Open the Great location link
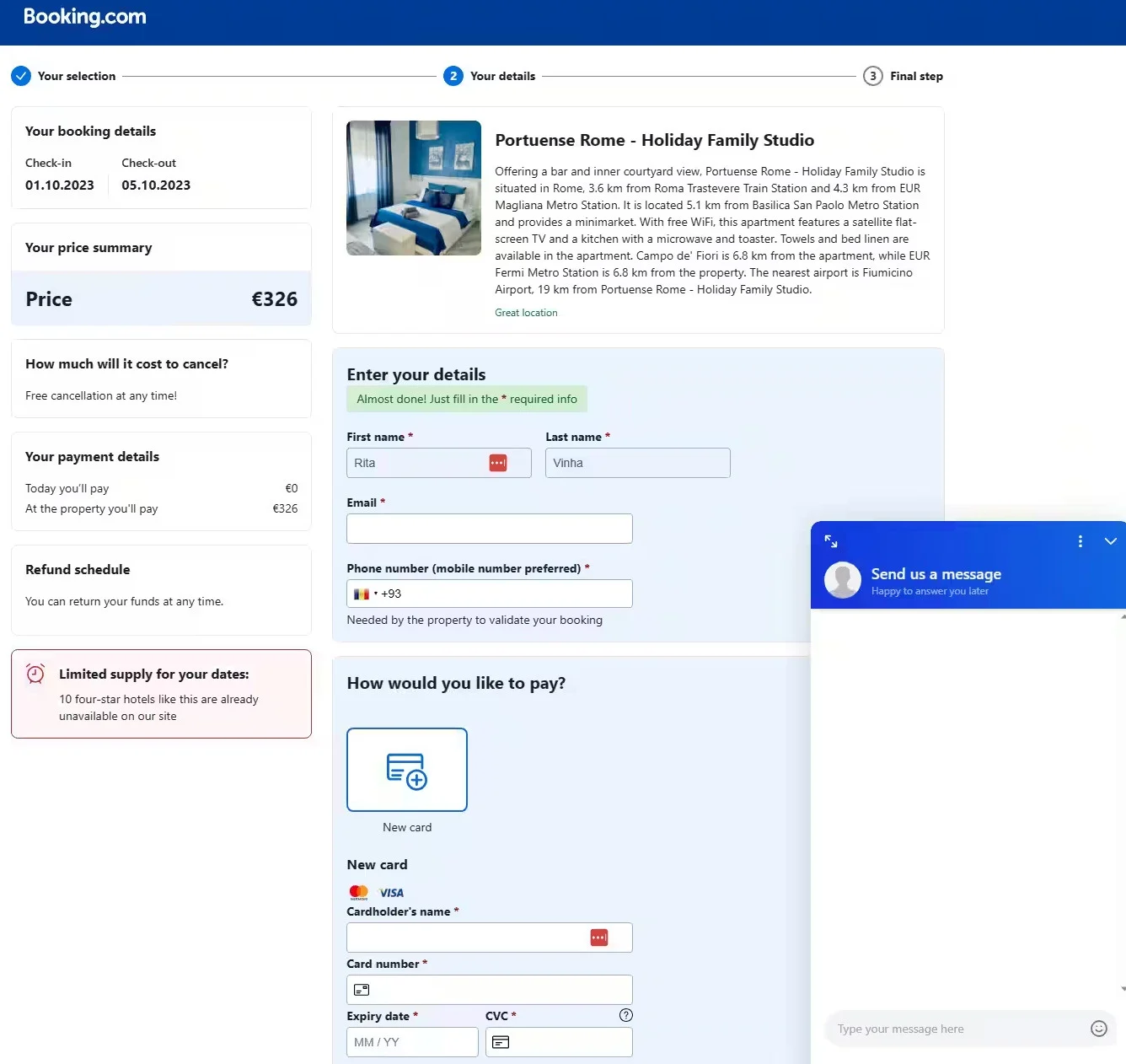Viewport: 1126px width, 1064px height. [526, 312]
